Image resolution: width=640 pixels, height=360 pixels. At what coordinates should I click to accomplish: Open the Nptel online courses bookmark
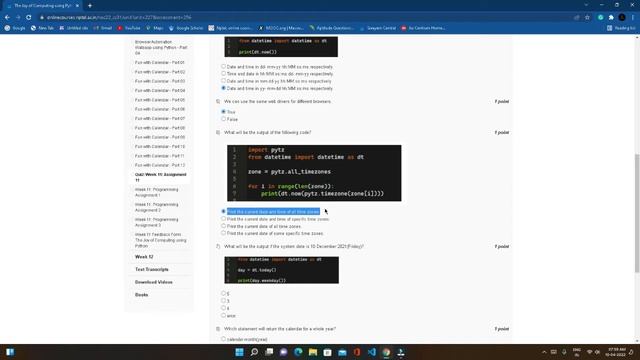[230, 28]
